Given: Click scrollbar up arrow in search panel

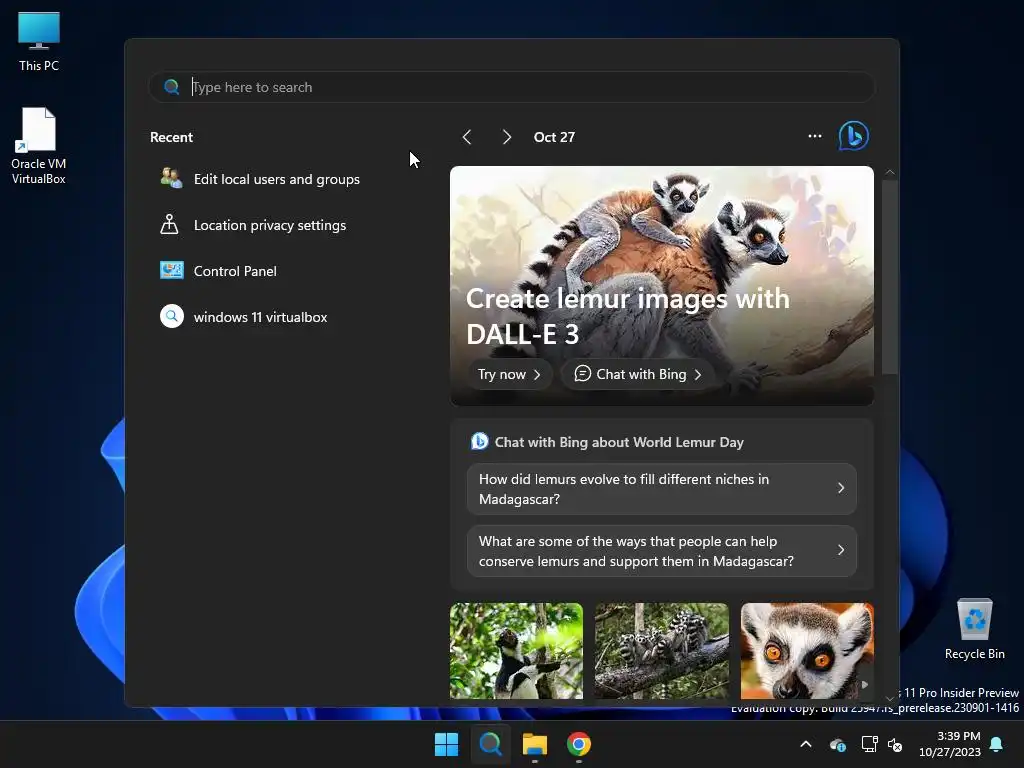Looking at the screenshot, I should tap(889, 172).
